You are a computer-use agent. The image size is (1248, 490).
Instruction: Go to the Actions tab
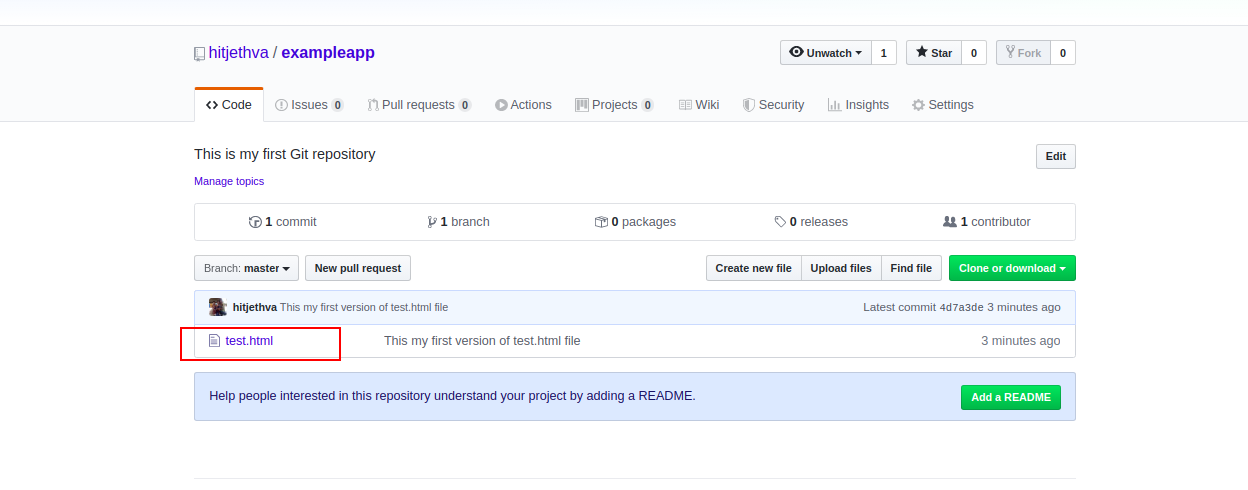[x=523, y=105]
